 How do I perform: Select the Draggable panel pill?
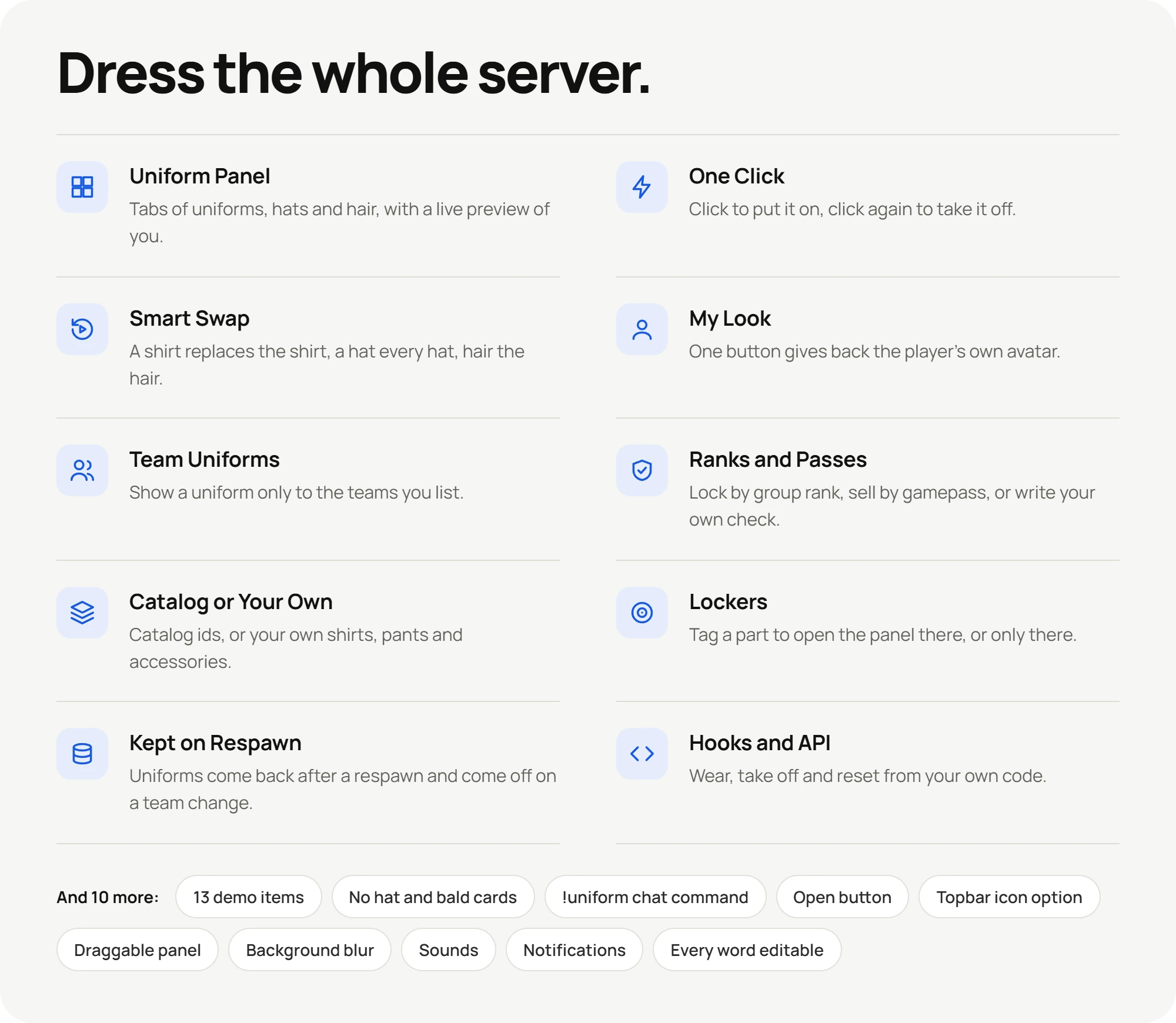(138, 950)
